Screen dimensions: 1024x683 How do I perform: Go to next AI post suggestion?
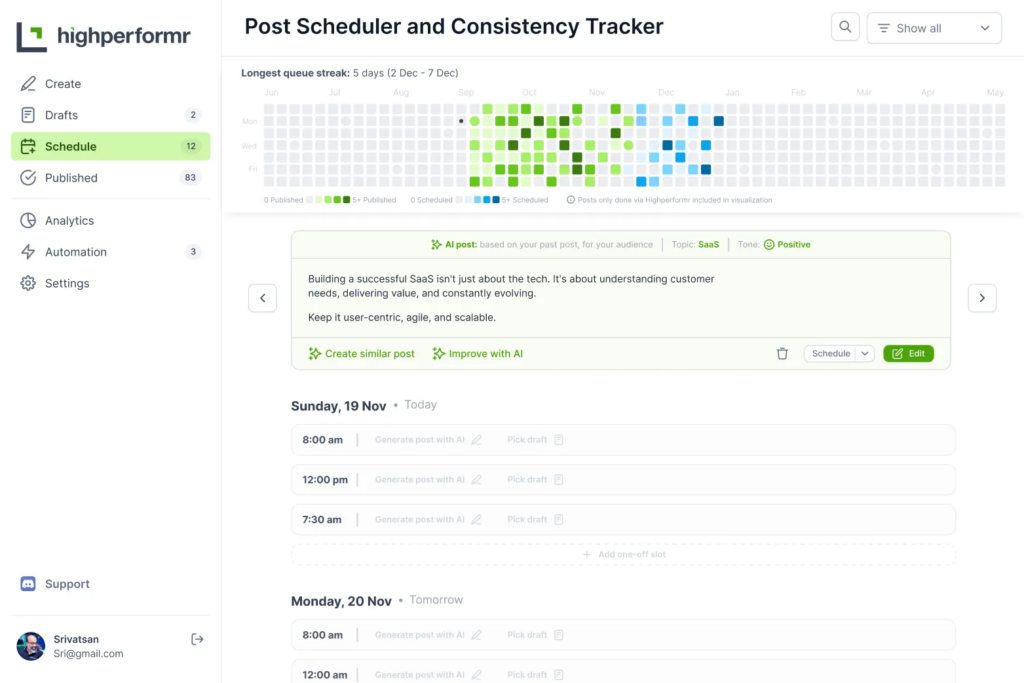[x=982, y=298]
